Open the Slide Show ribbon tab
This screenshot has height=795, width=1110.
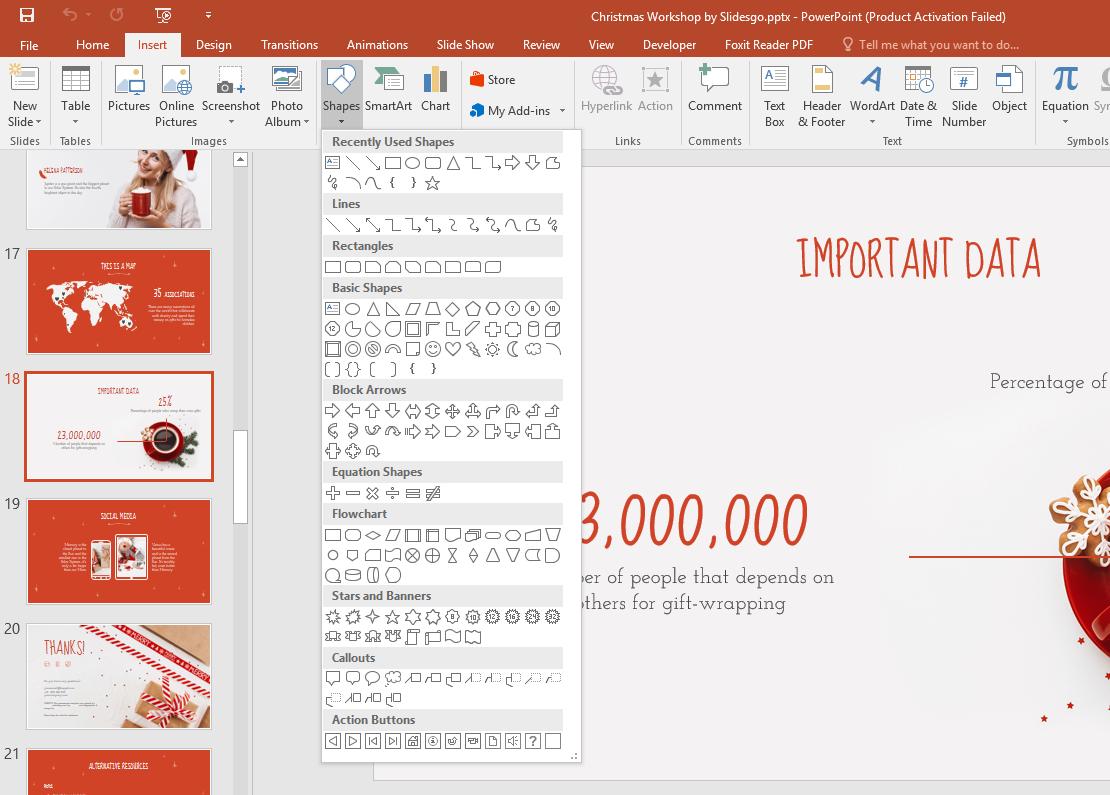point(465,44)
